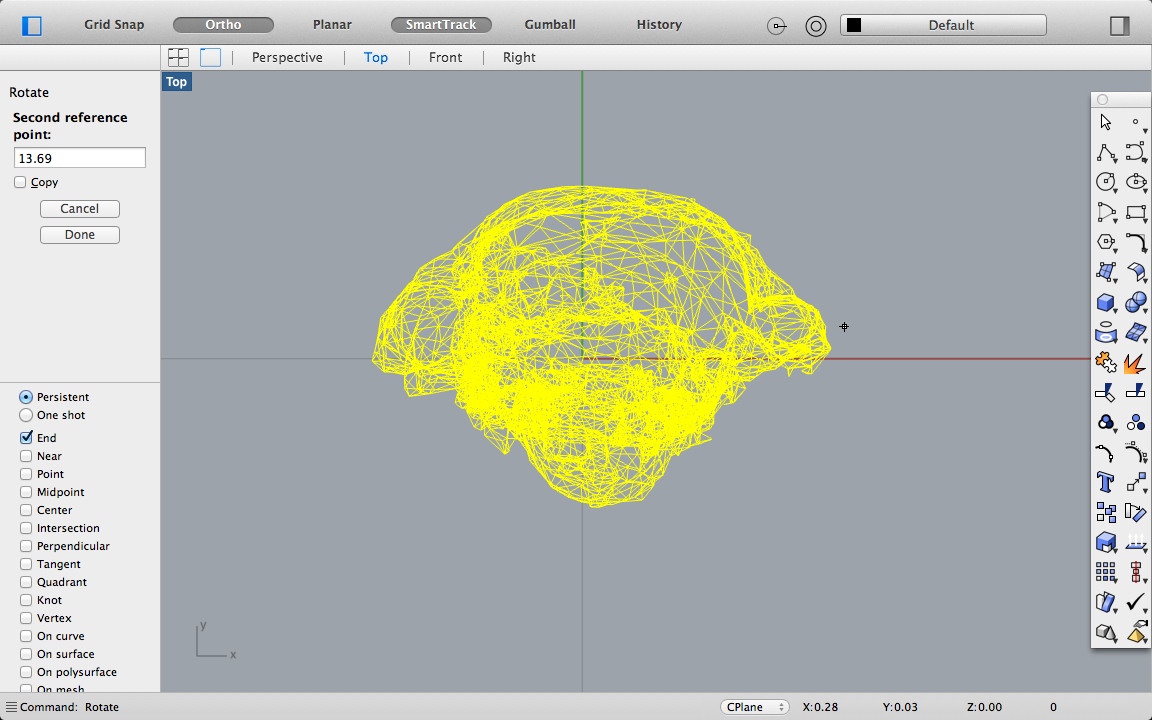The width and height of the screenshot is (1152, 720).
Task: Click the Done button
Action: [79, 234]
